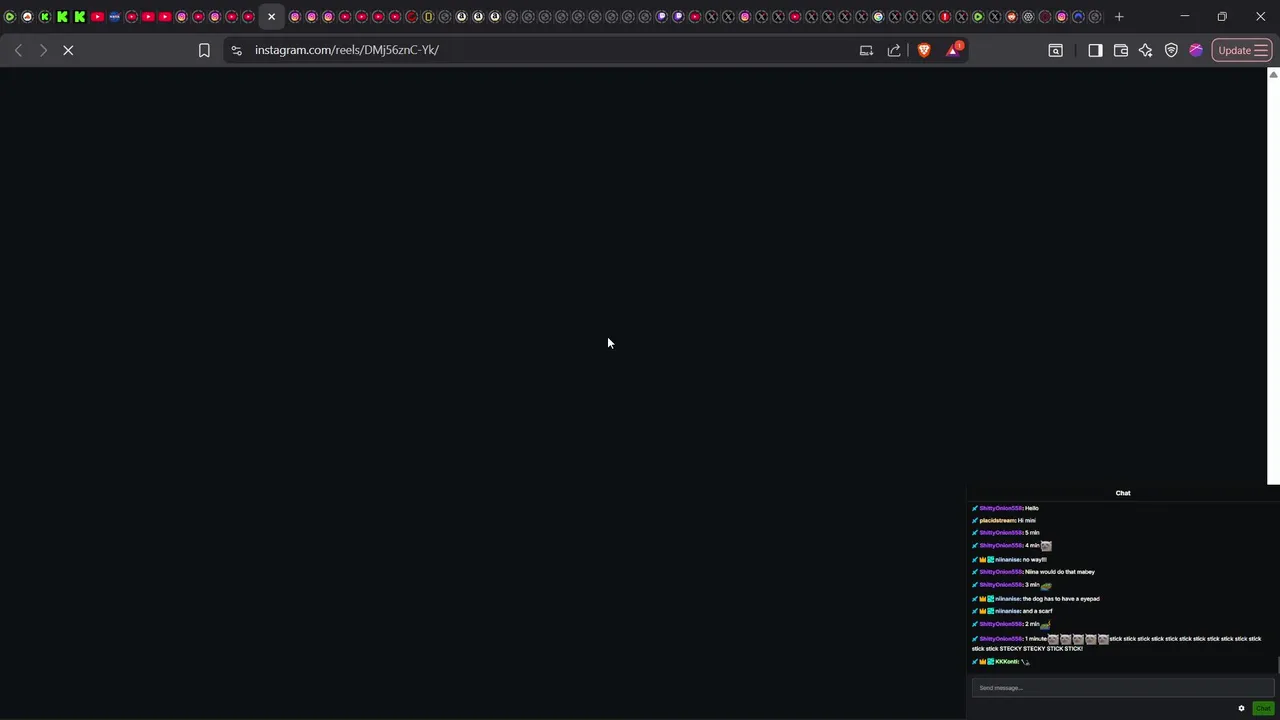Click the "STECKY STECKY STICK STICK!" message

click(x=1041, y=648)
